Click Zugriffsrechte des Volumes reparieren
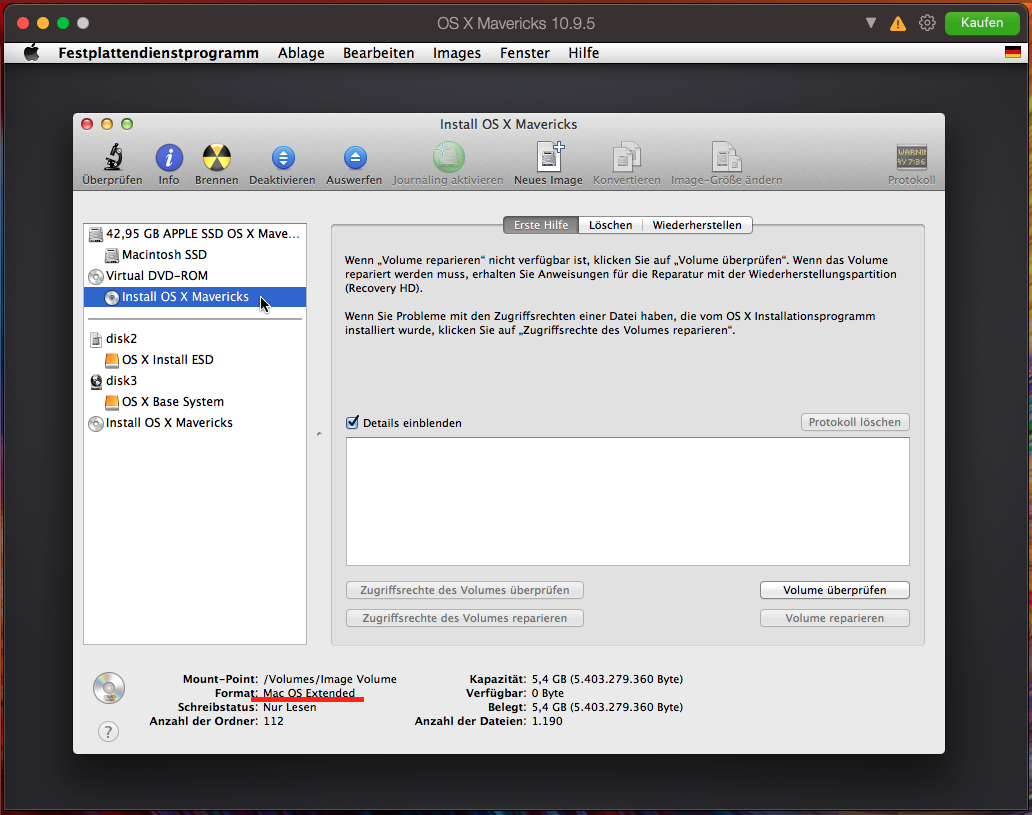The height and width of the screenshot is (815, 1032). point(465,618)
